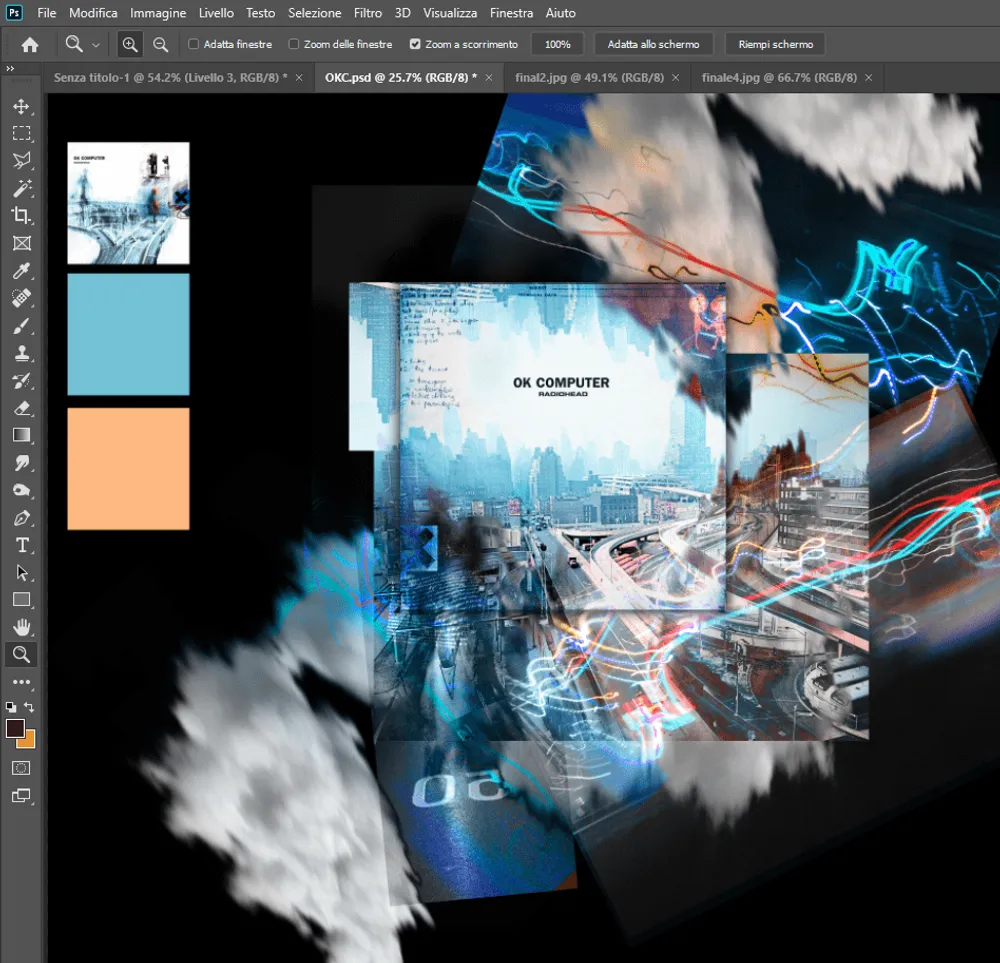
Task: Enable the Adatta finestre checkbox
Action: 194,45
